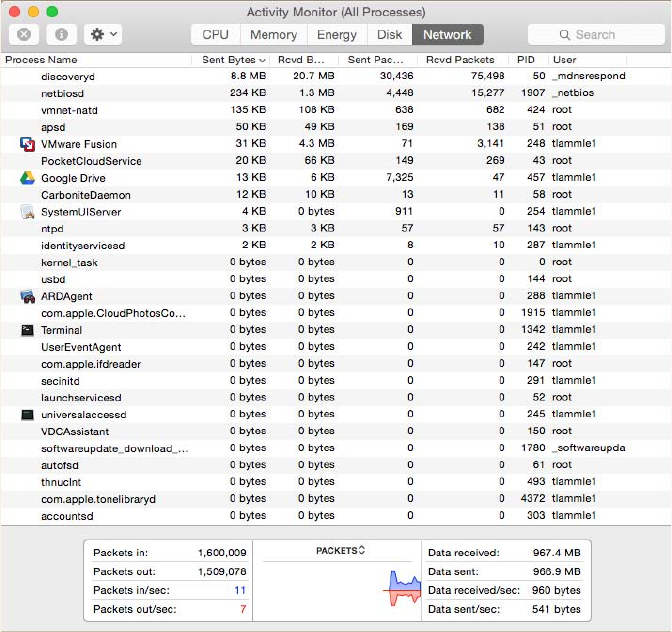Select the discoveryd process row

pos(336,76)
